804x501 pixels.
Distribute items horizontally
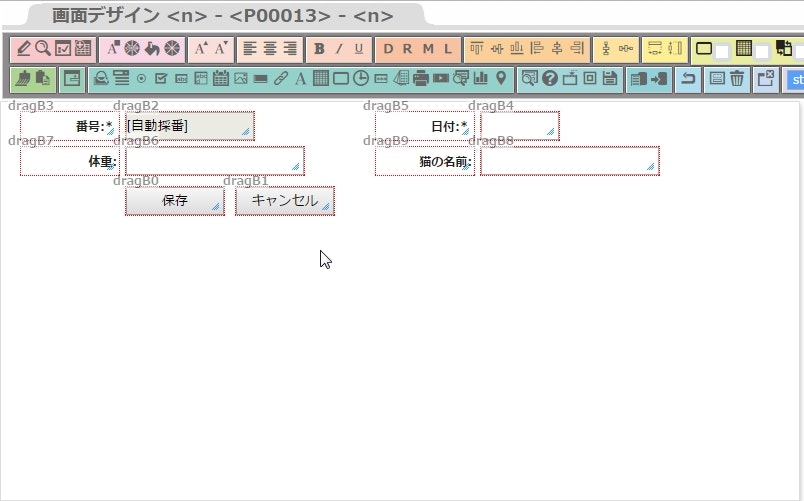pyautogui.click(x=626, y=49)
